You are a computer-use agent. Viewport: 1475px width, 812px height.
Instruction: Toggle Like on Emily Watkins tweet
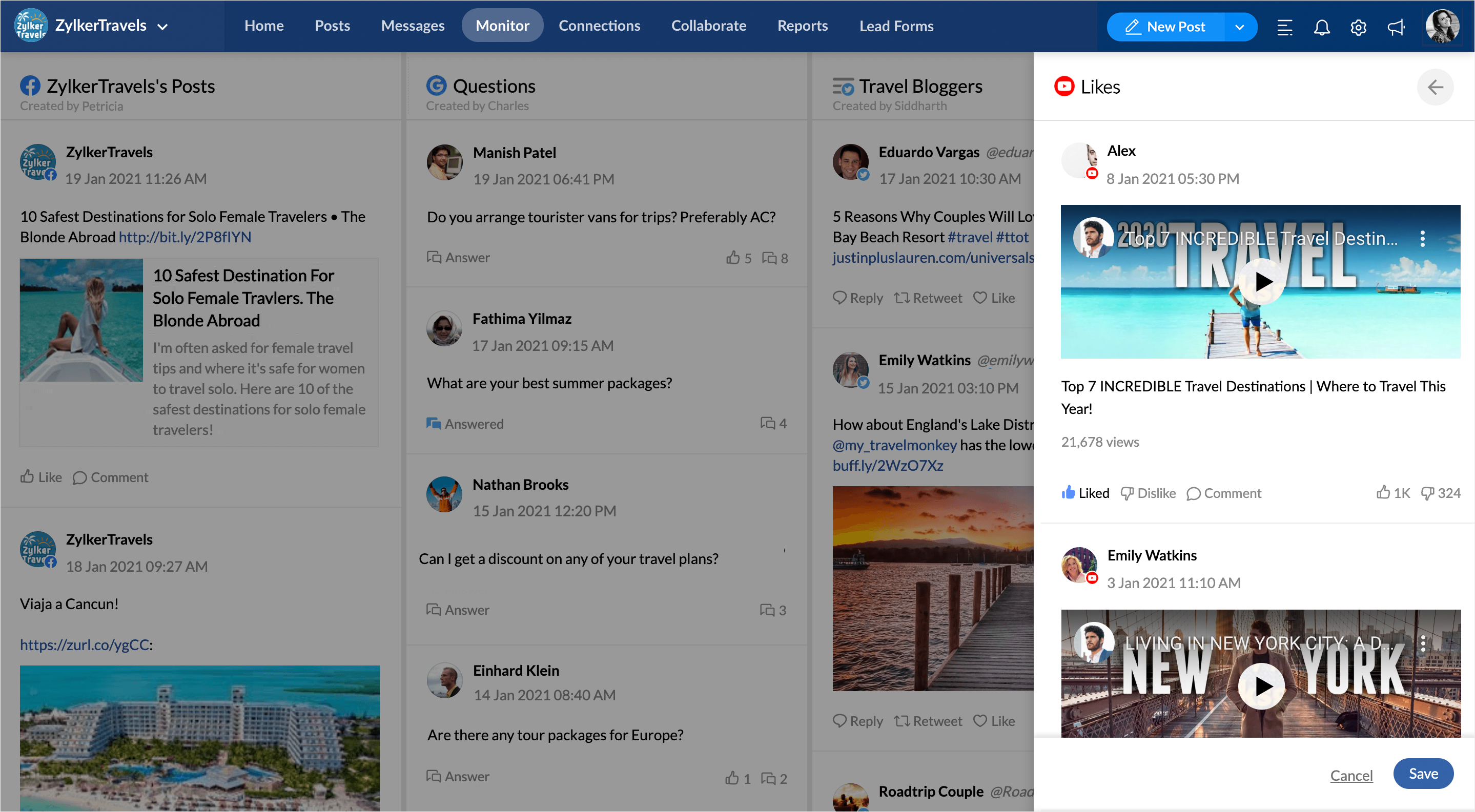click(994, 721)
